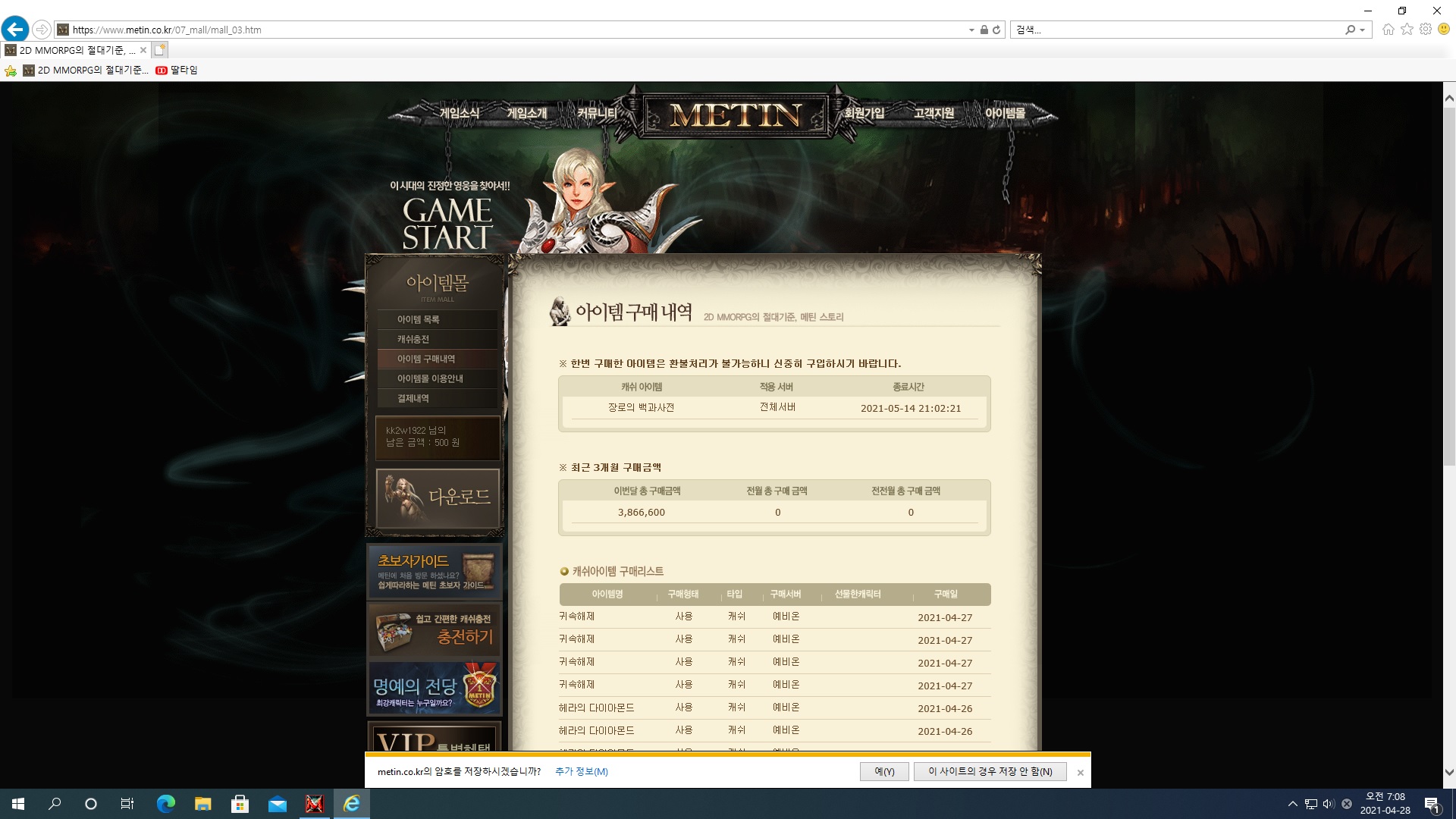Screen dimensions: 1456x819
Task: Open Microsoft Store from taskbar
Action: 240,804
